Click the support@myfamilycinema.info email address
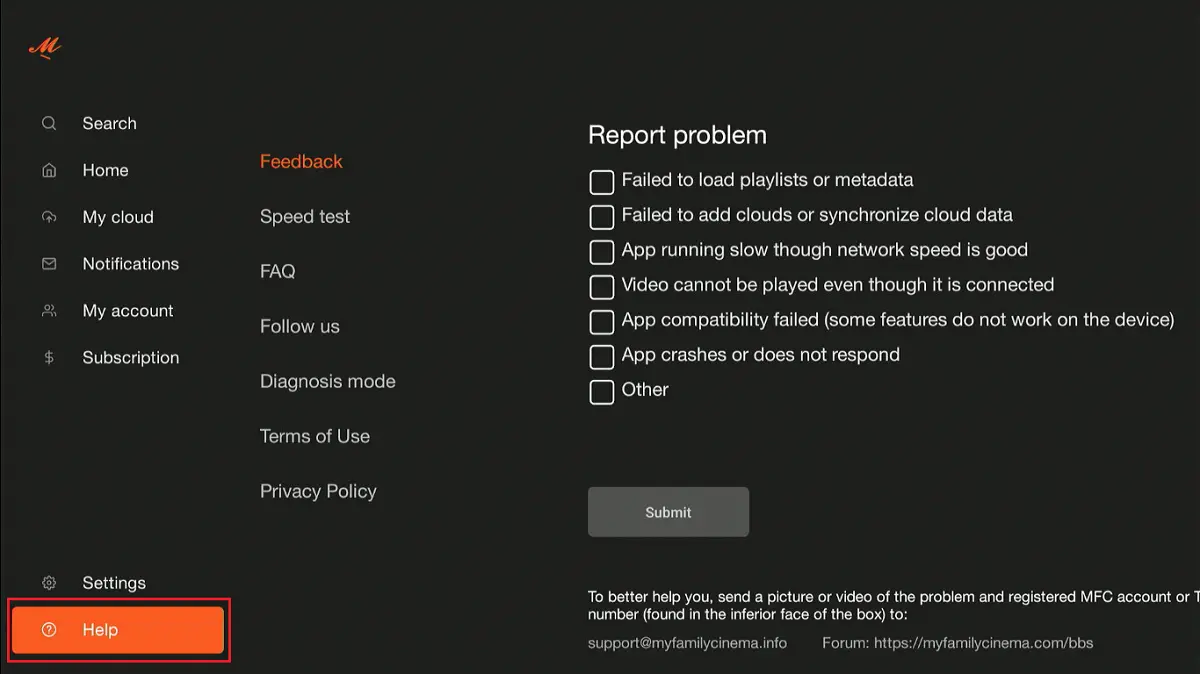The image size is (1200, 674). click(x=687, y=643)
